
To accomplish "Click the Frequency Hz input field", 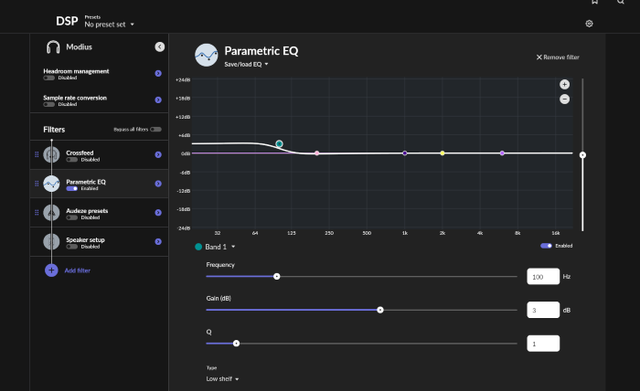I will pos(543,277).
